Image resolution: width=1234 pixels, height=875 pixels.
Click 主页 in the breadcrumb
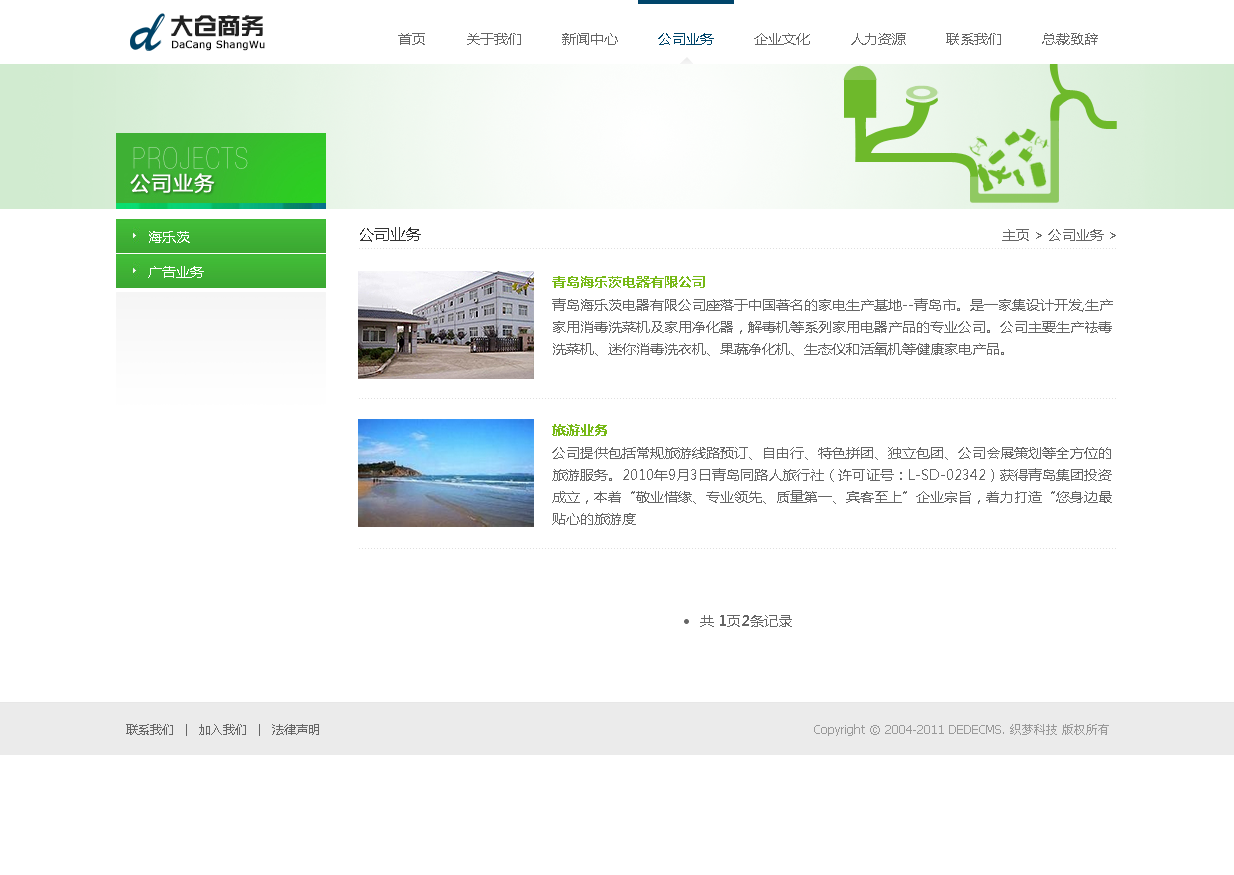coord(1015,236)
